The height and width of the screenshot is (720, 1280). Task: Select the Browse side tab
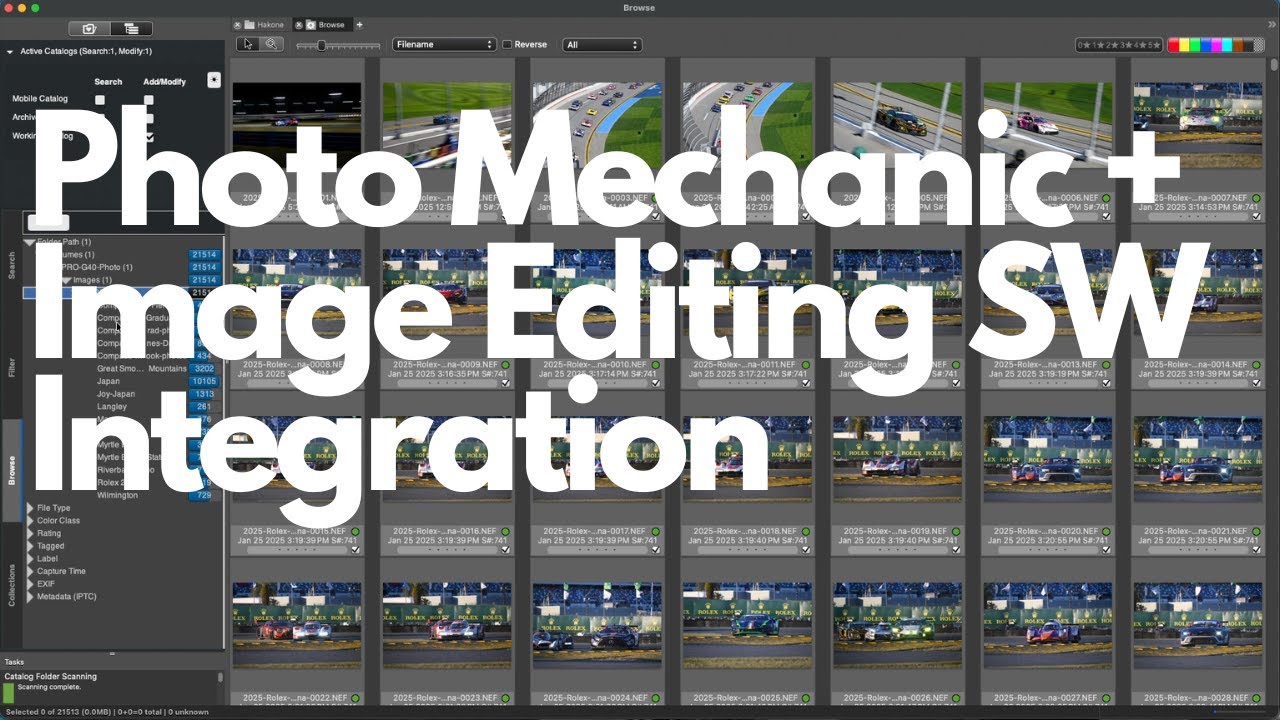pos(12,470)
